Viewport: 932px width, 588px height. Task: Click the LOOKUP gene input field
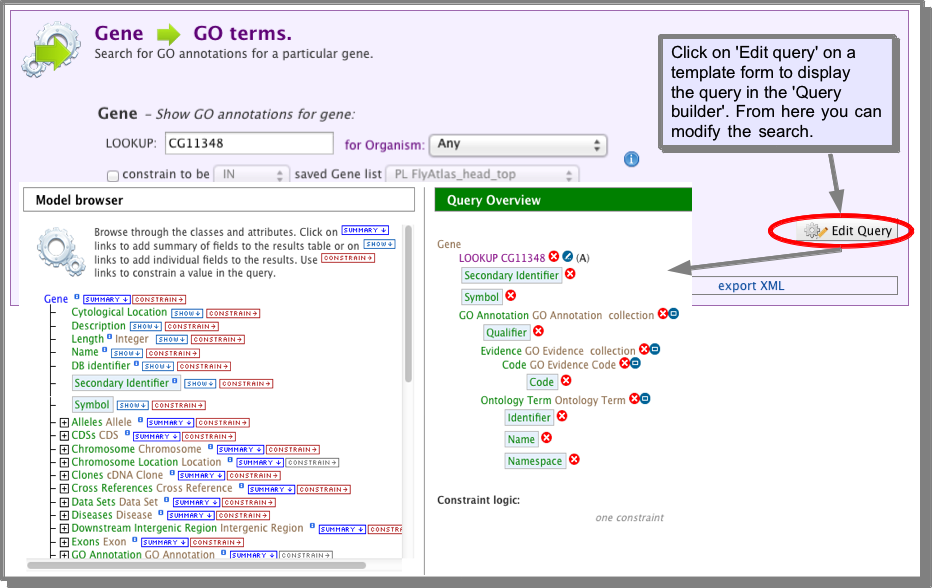click(x=249, y=143)
